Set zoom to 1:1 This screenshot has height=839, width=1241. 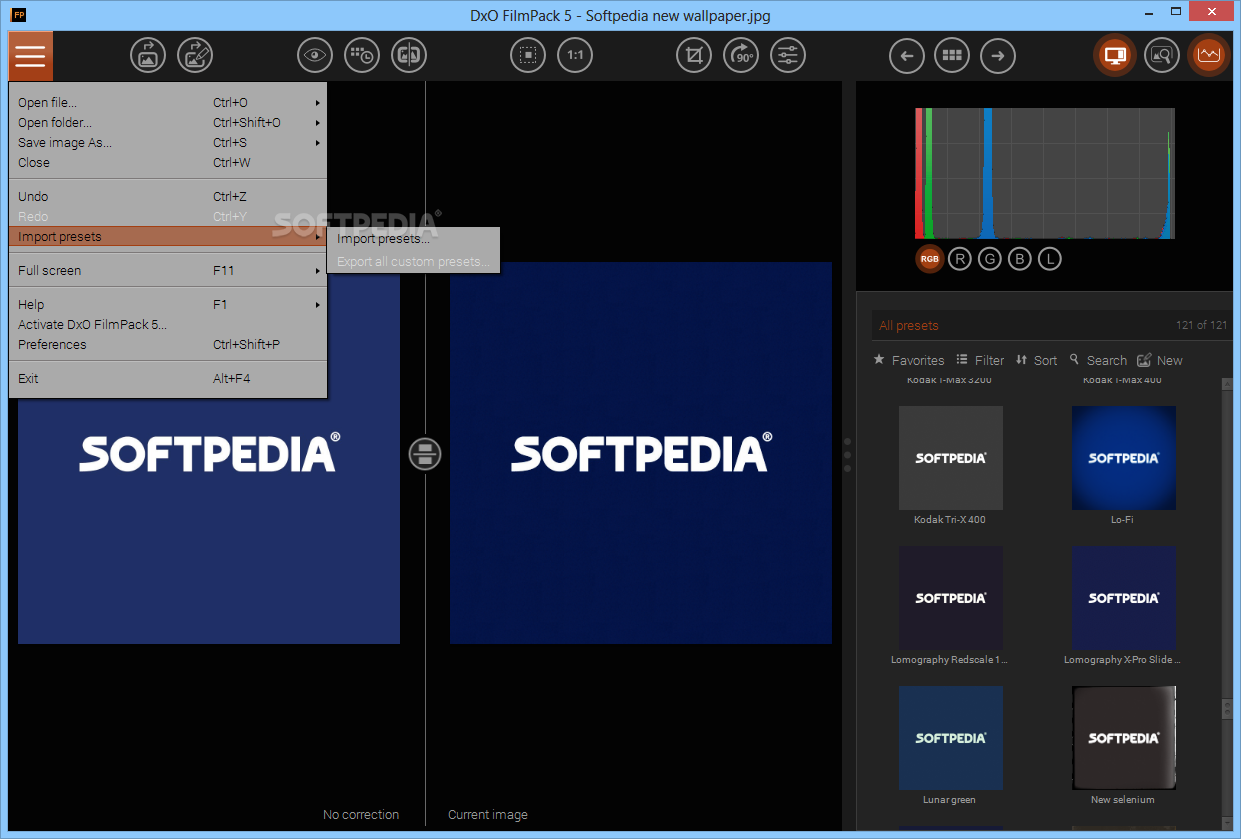(x=575, y=55)
